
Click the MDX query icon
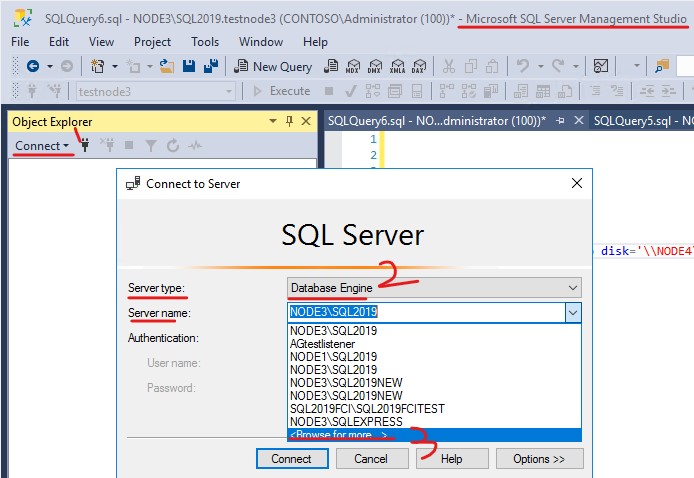click(x=353, y=66)
